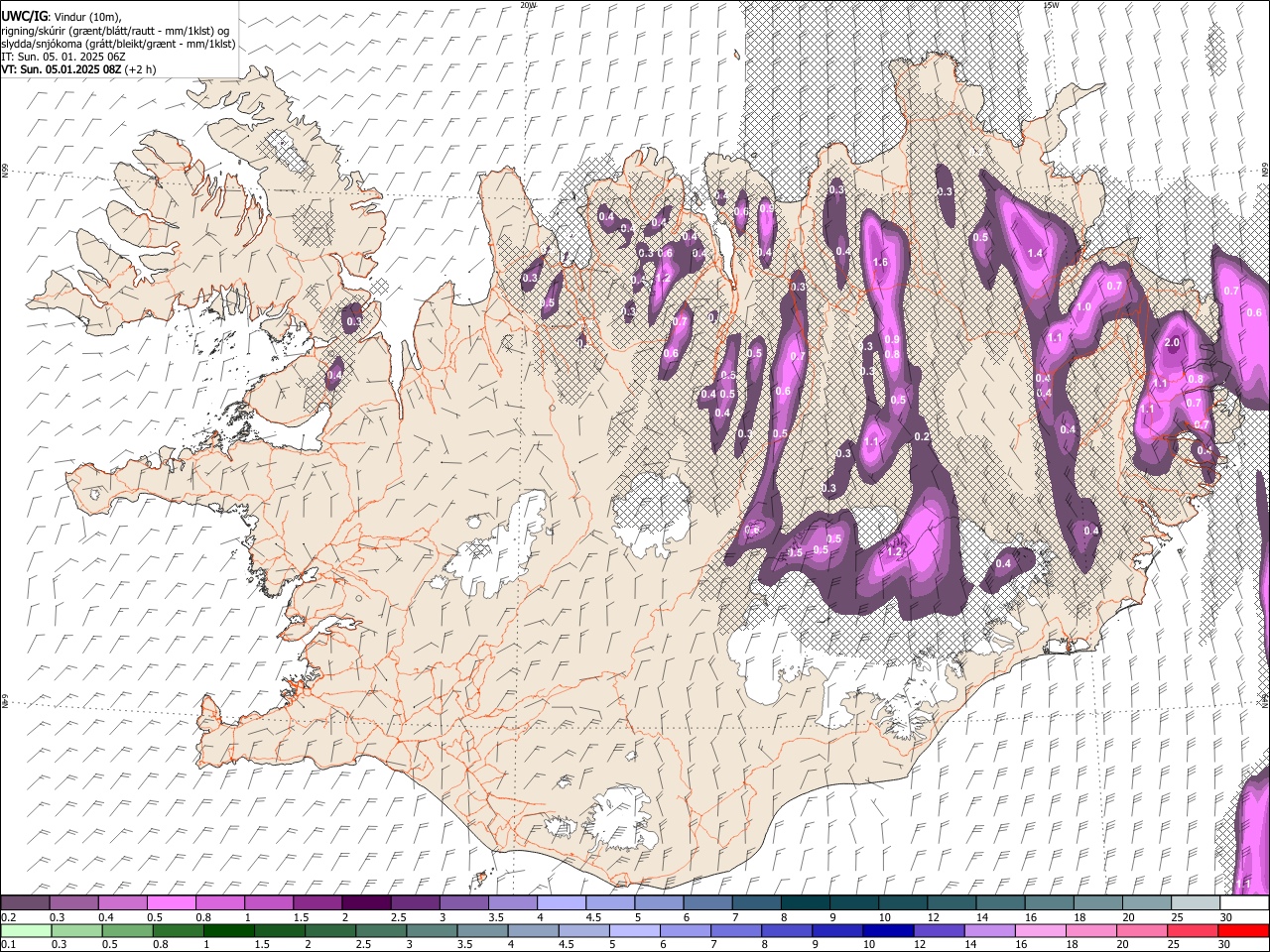The width and height of the screenshot is (1270, 952).
Task: Pick the 0.8 swatch in the green rain legend
Action: 178,930
